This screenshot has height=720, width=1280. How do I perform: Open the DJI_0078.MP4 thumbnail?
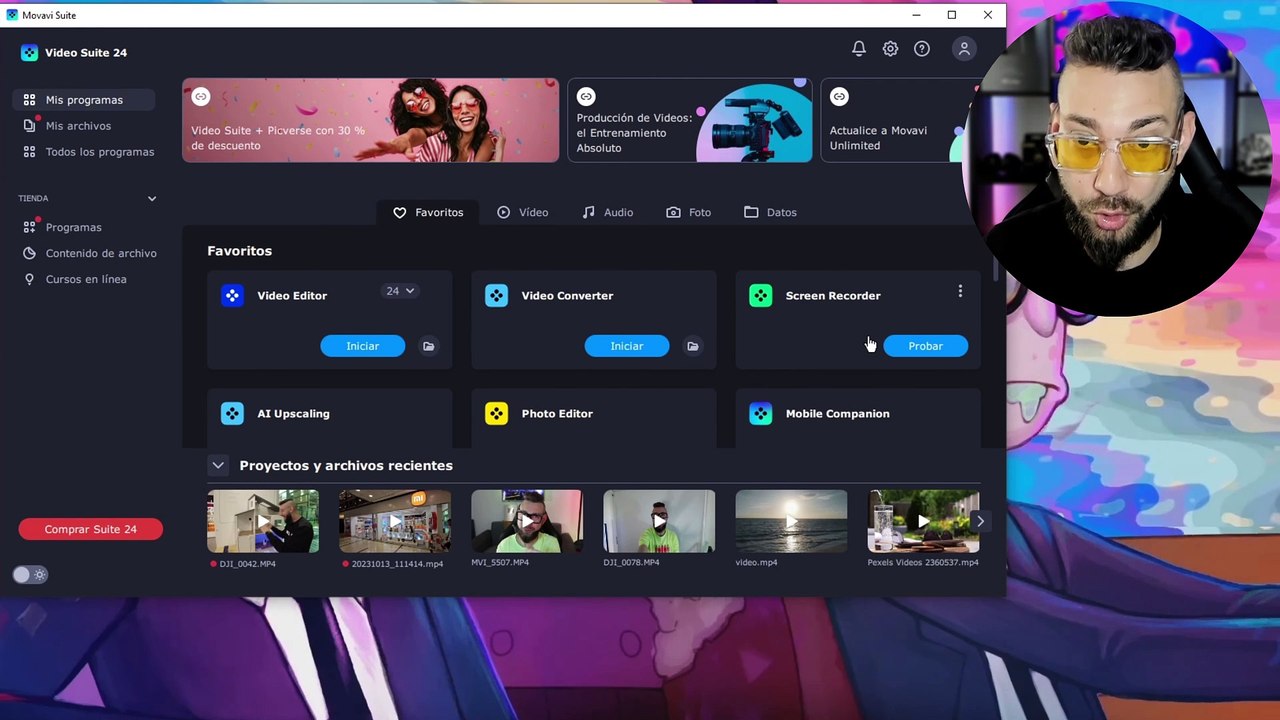(x=659, y=521)
